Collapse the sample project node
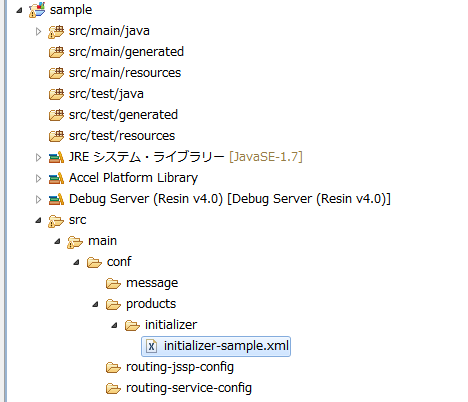Image resolution: width=468 pixels, height=402 pixels. (19, 10)
